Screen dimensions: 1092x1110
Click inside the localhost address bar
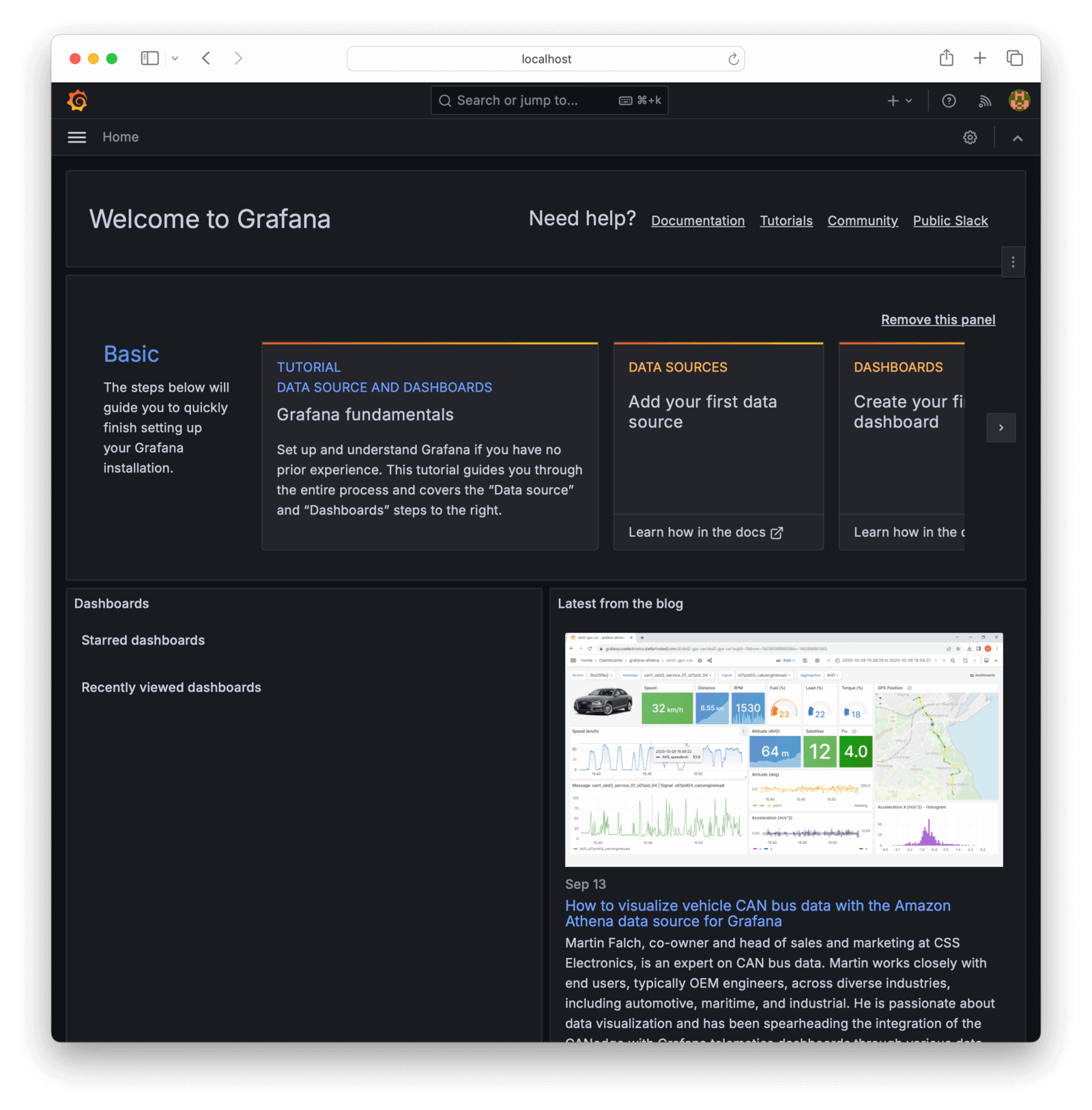tap(545, 59)
